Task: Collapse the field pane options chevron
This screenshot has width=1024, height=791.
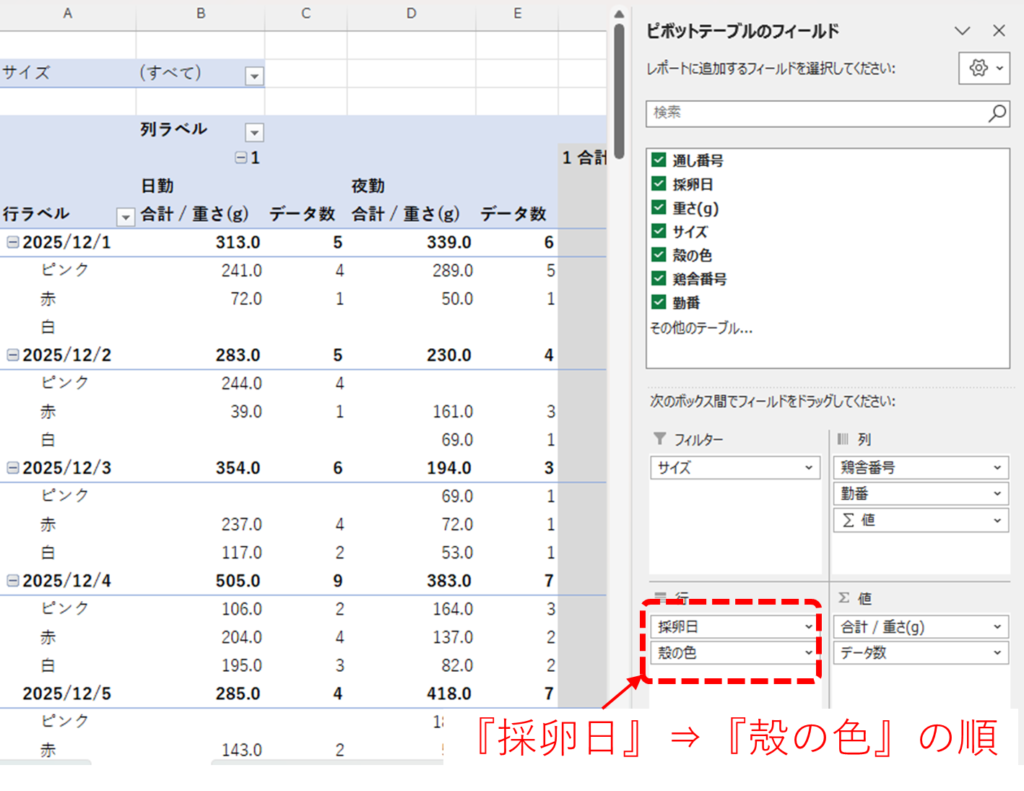Action: pyautogui.click(x=962, y=31)
